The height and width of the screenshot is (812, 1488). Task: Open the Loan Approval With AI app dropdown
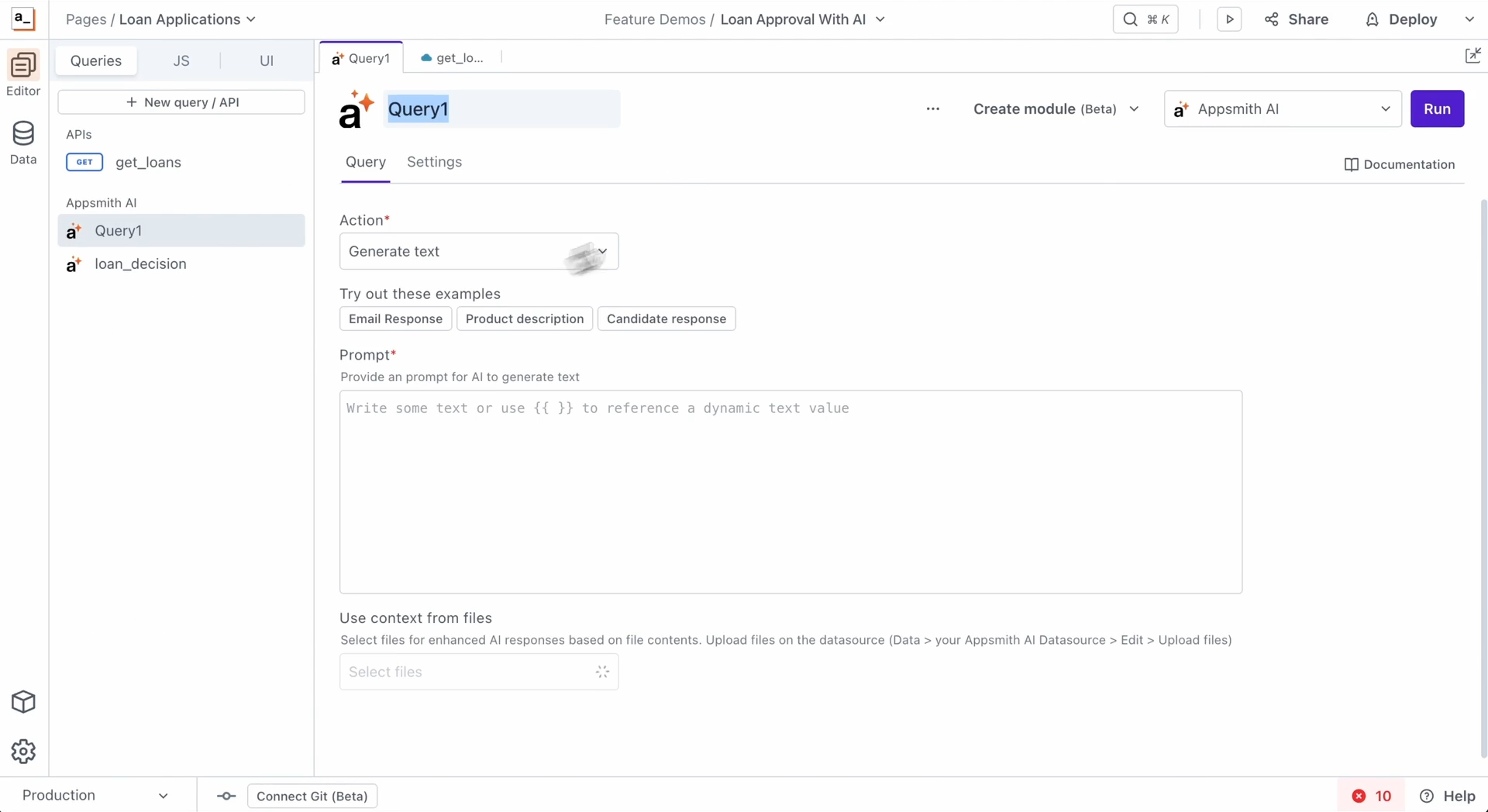[803, 19]
